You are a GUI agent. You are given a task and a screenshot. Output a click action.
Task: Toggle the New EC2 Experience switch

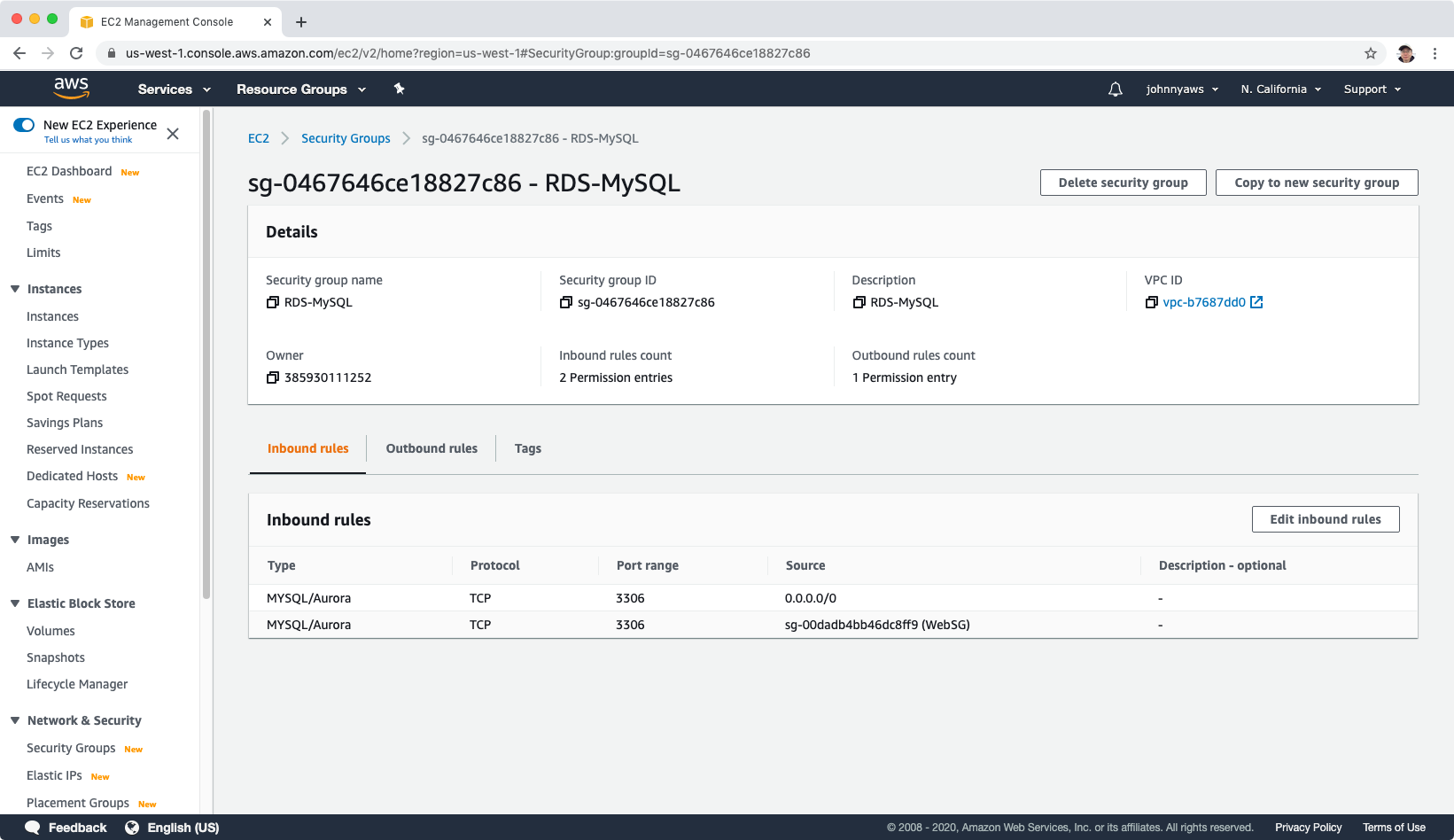coord(24,125)
